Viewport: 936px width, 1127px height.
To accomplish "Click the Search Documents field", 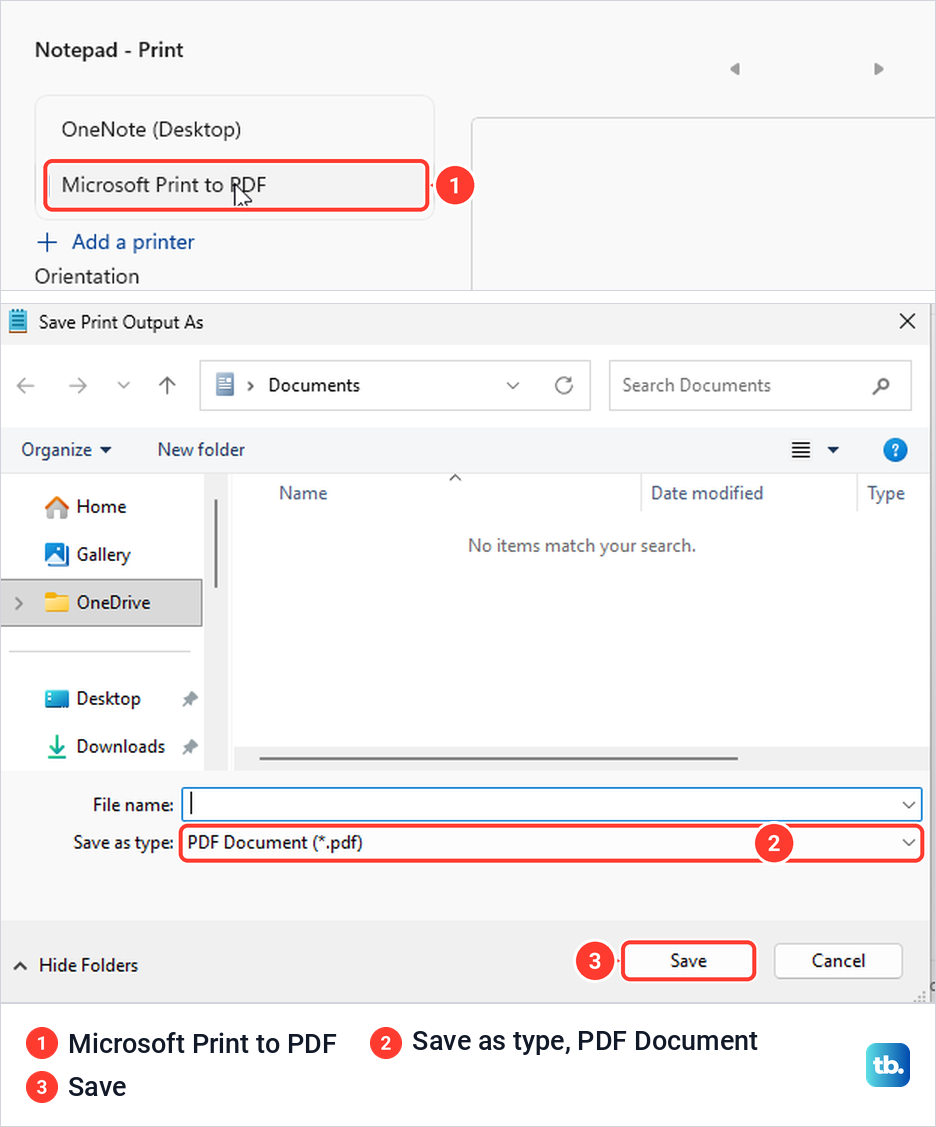I will click(760, 386).
